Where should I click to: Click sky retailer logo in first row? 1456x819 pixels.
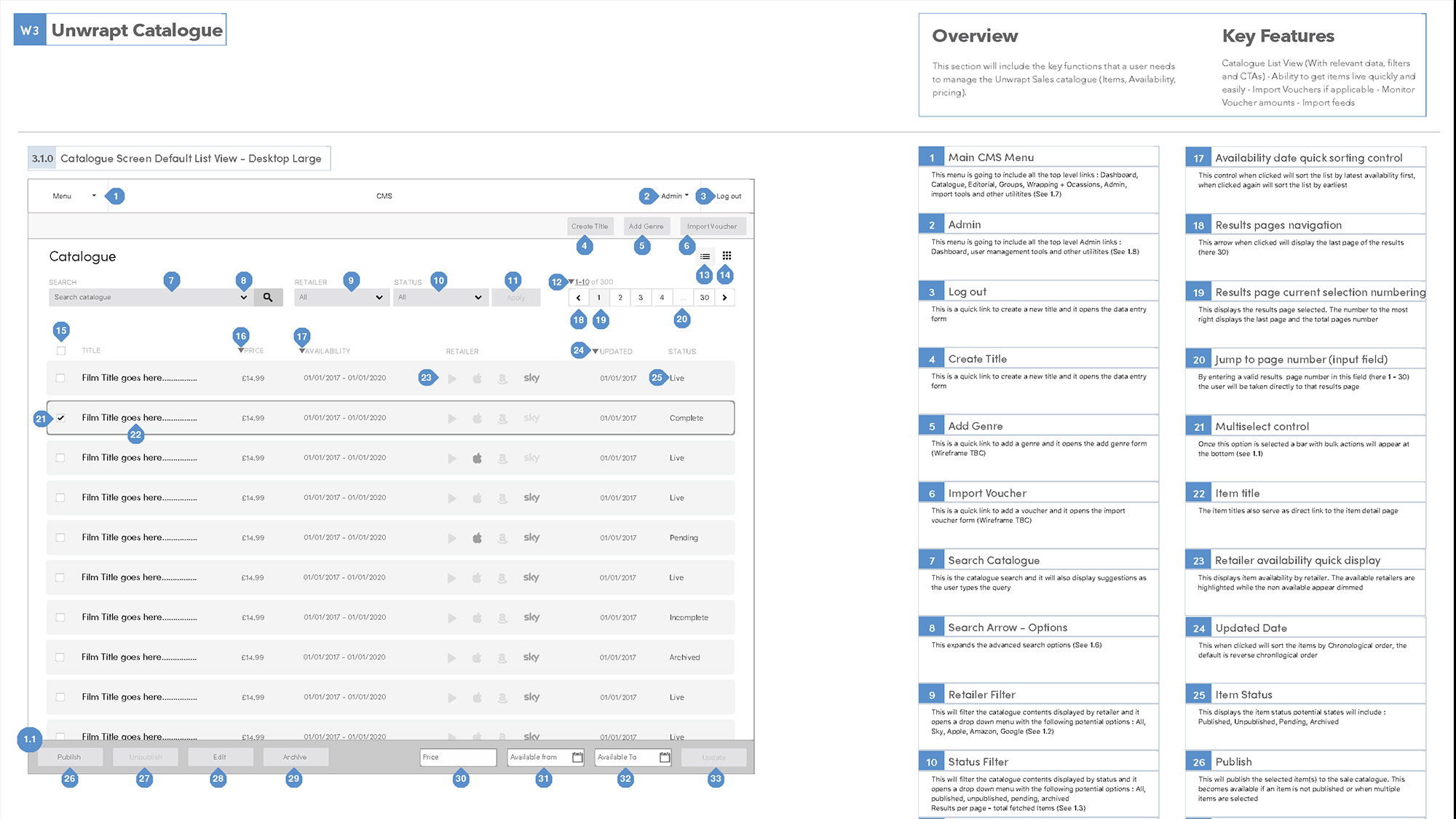[x=531, y=378]
